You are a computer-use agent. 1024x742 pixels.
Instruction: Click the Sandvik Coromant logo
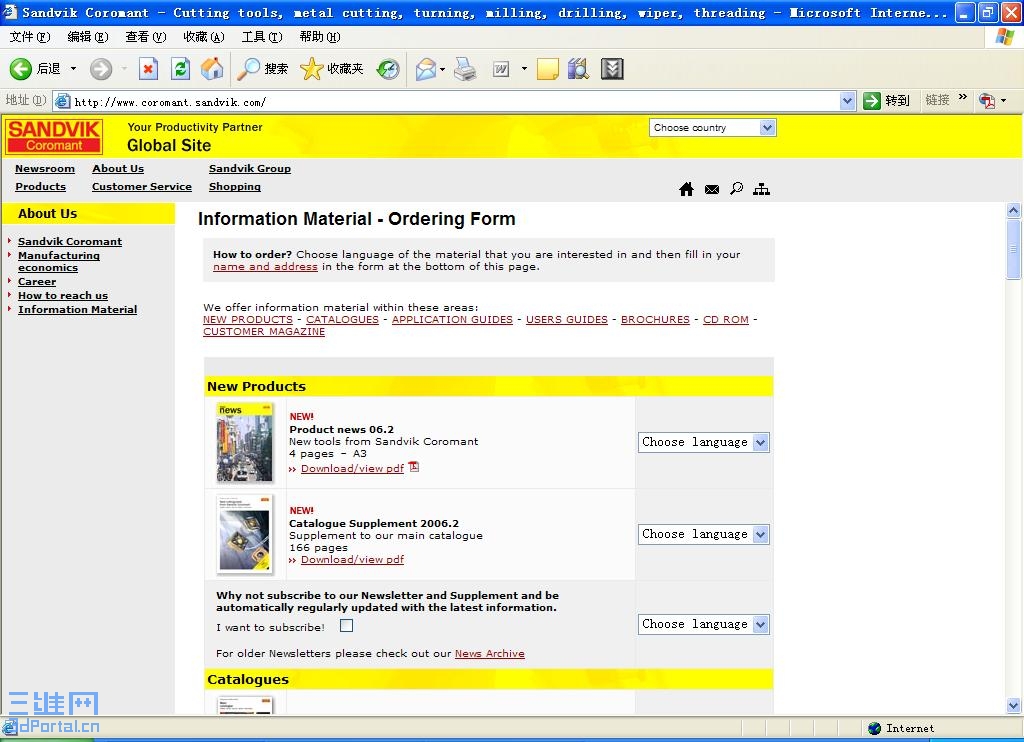[54, 136]
